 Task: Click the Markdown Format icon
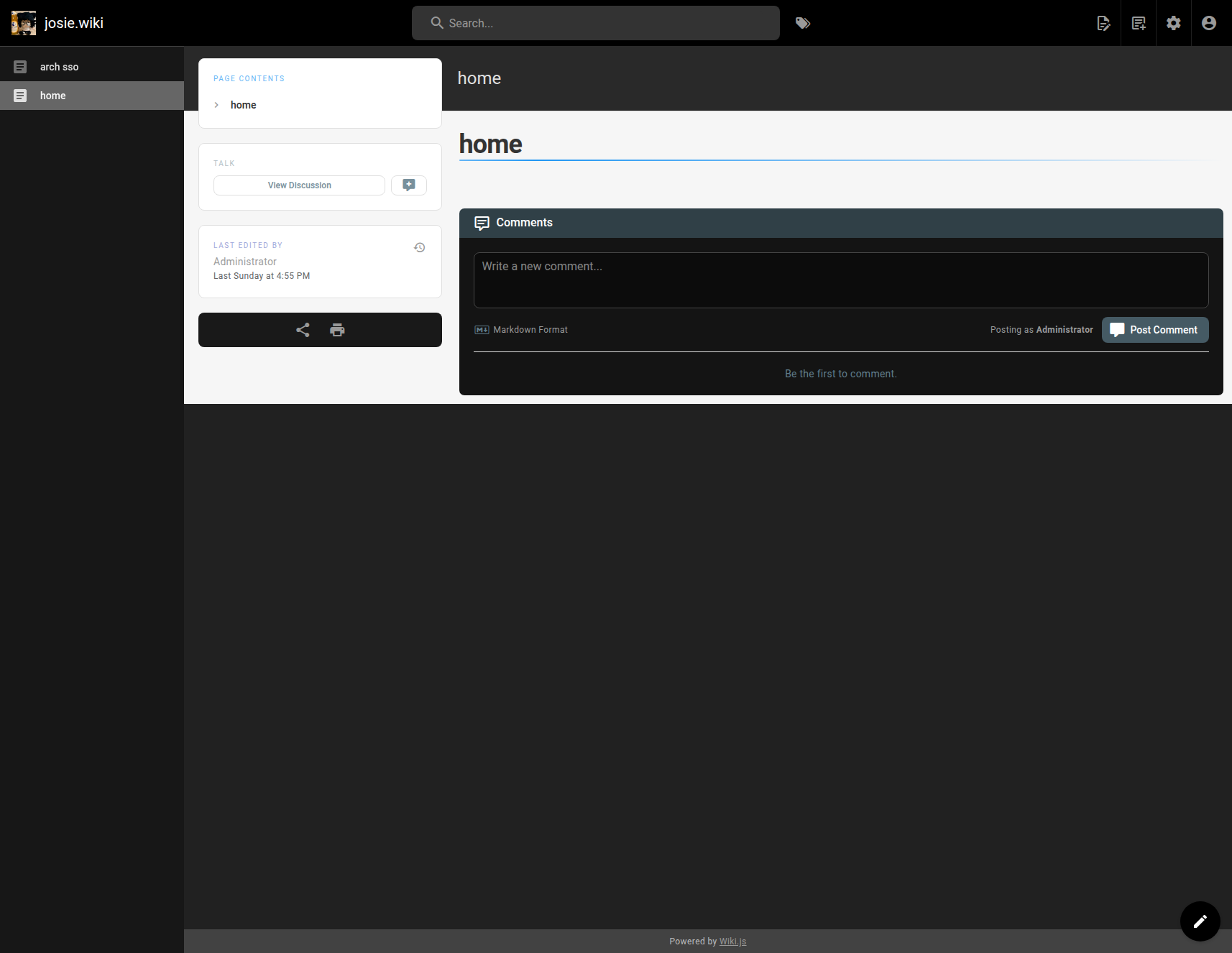tap(482, 330)
